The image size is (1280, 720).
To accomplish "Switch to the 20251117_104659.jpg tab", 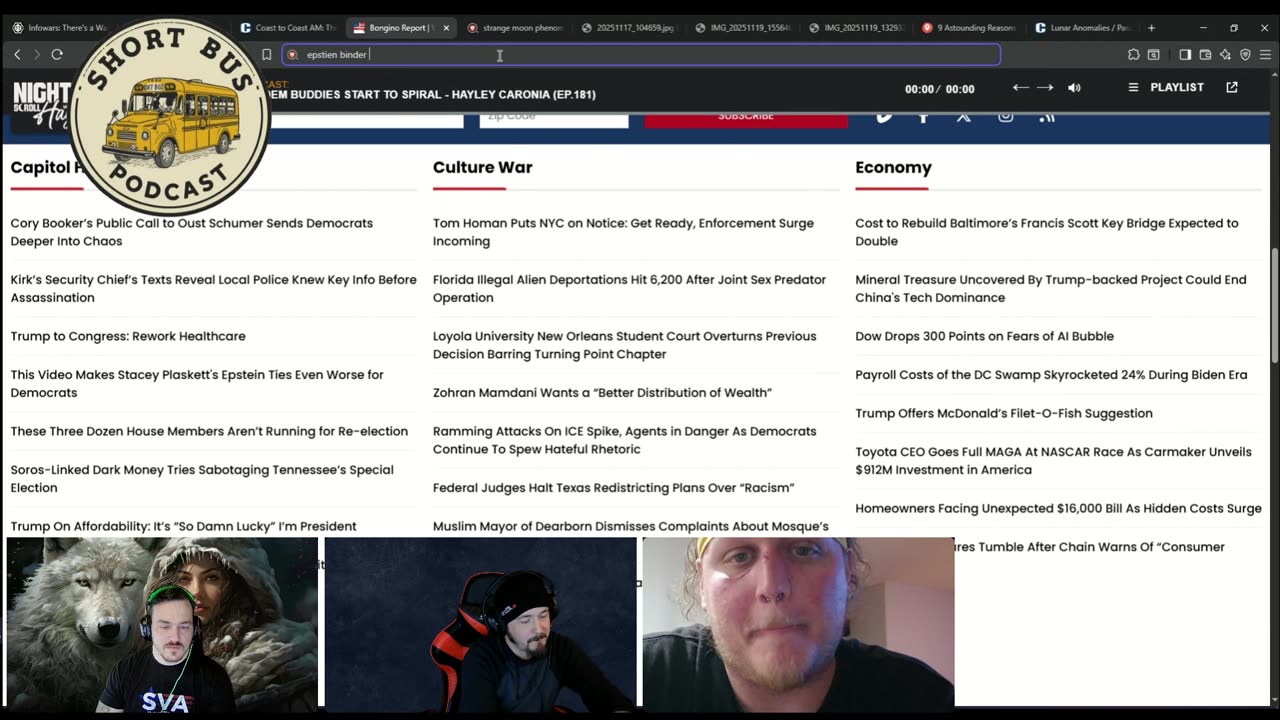I will [629, 28].
